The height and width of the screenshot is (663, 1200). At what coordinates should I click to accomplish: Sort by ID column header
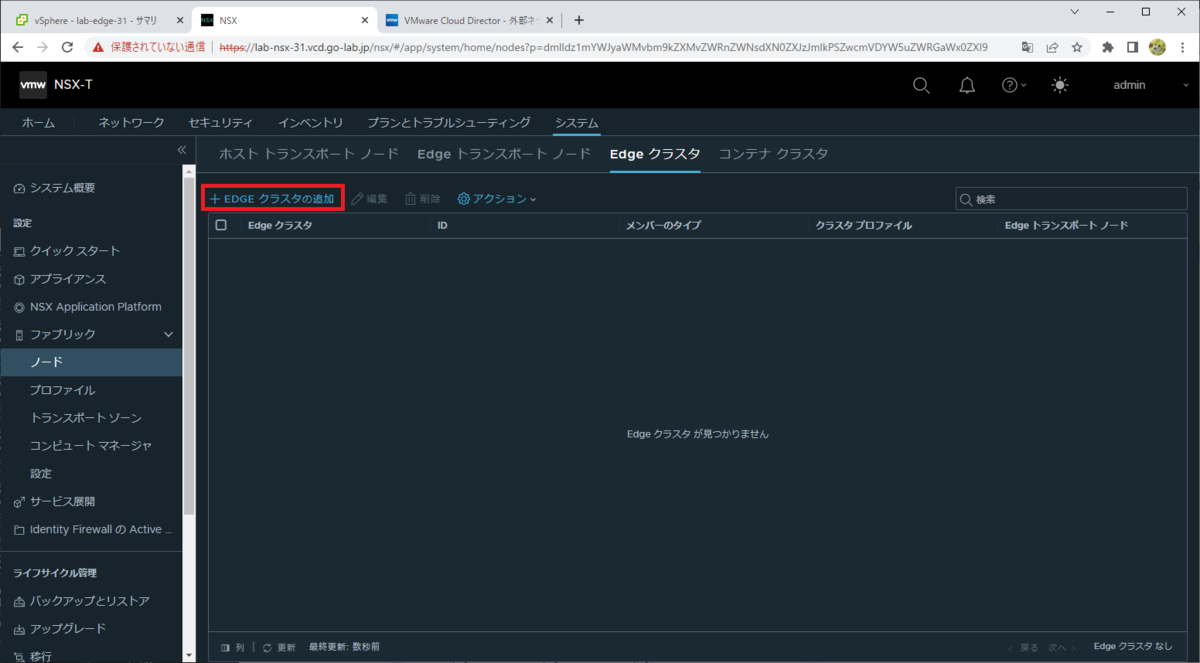point(442,226)
